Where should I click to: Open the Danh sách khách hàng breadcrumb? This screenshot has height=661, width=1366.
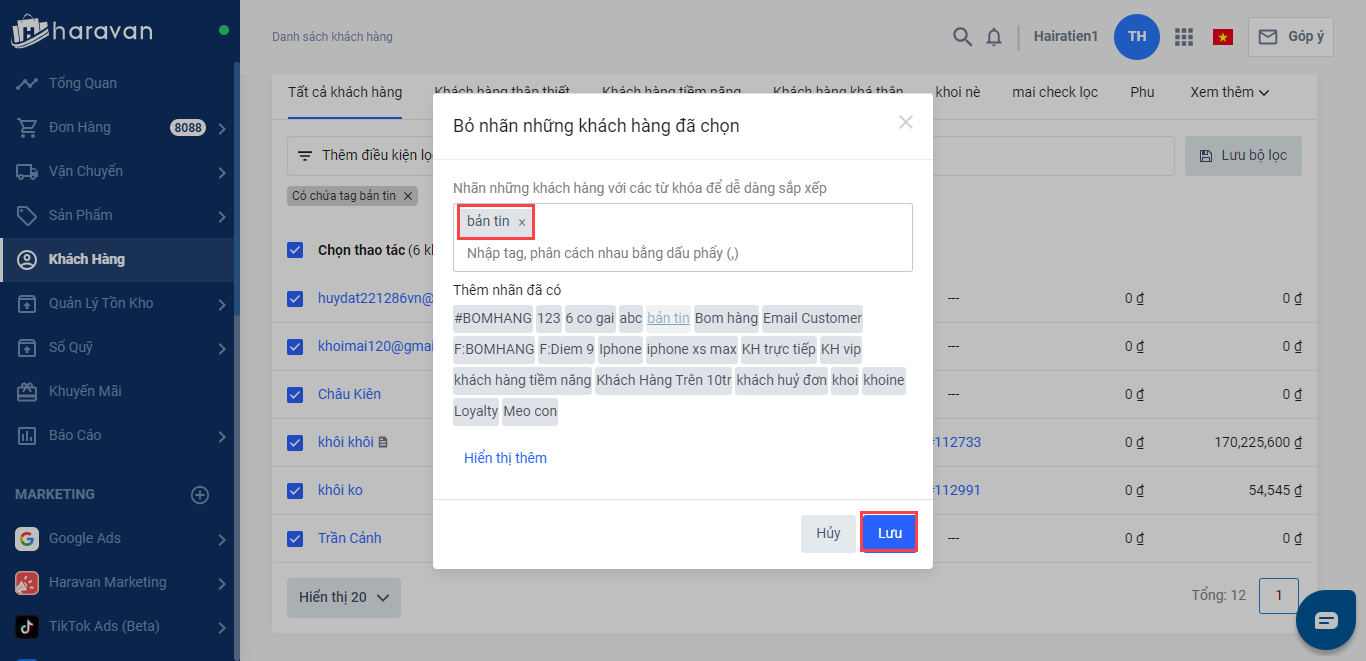(332, 37)
